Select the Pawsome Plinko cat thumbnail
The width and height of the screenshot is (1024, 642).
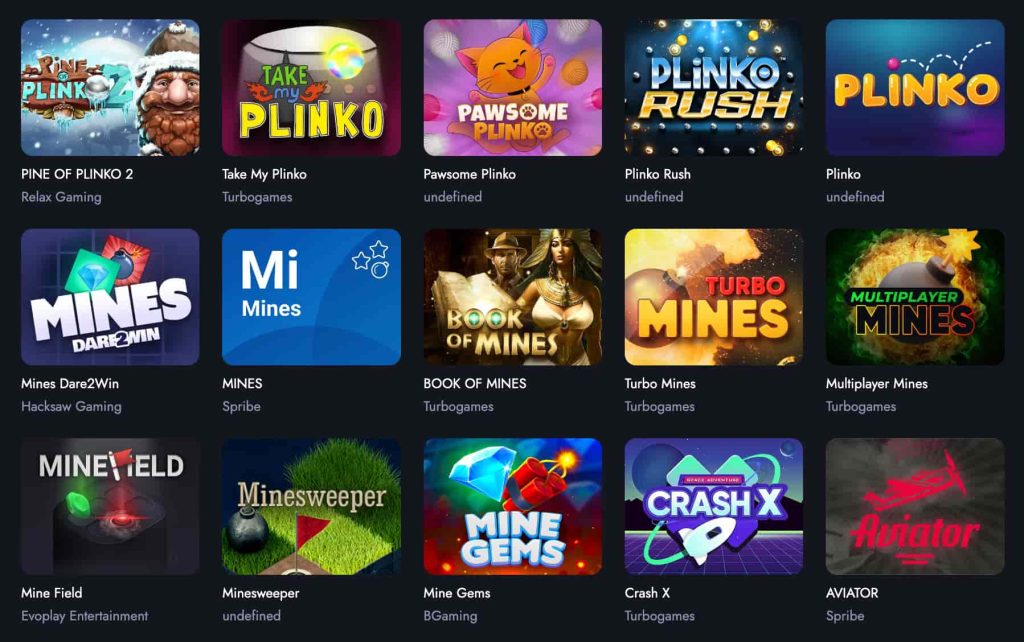[x=513, y=88]
